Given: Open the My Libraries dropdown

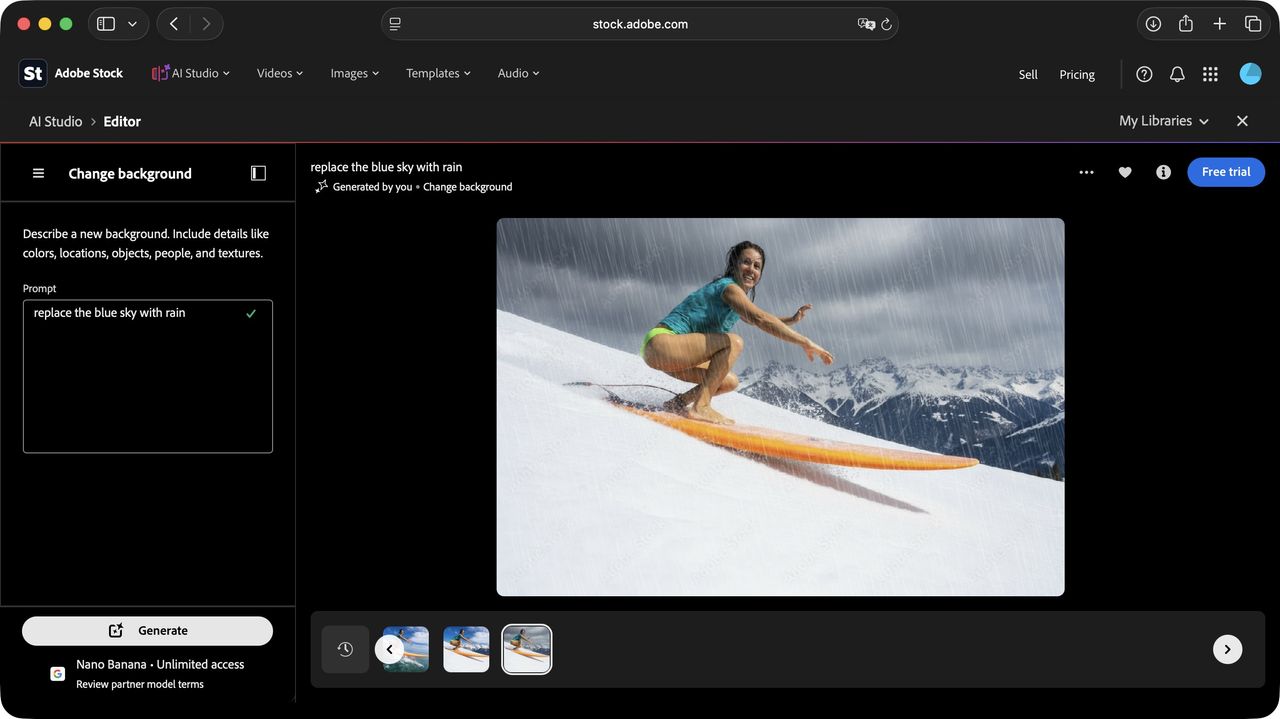Looking at the screenshot, I should [x=1164, y=121].
